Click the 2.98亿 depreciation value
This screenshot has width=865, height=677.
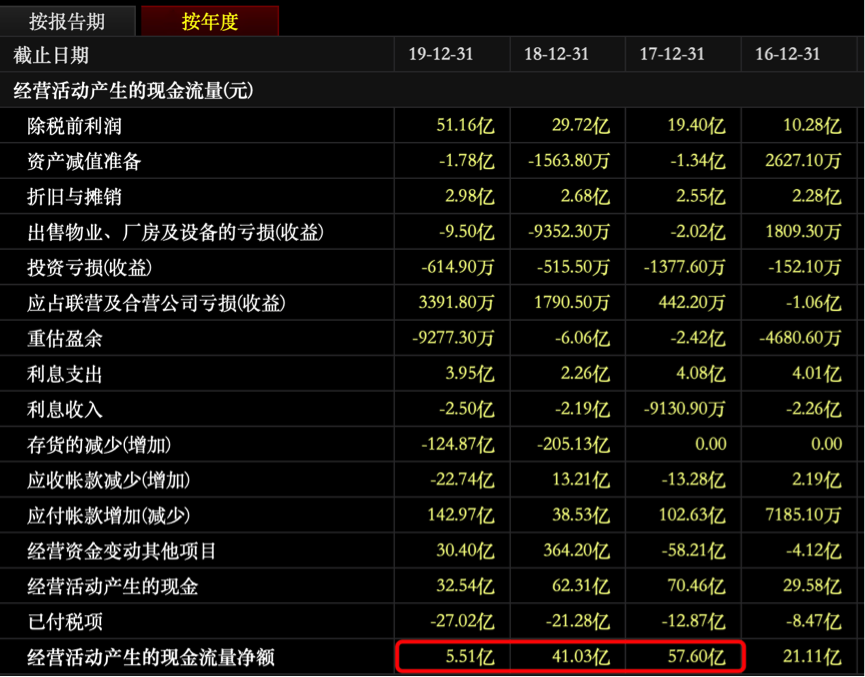(469, 196)
